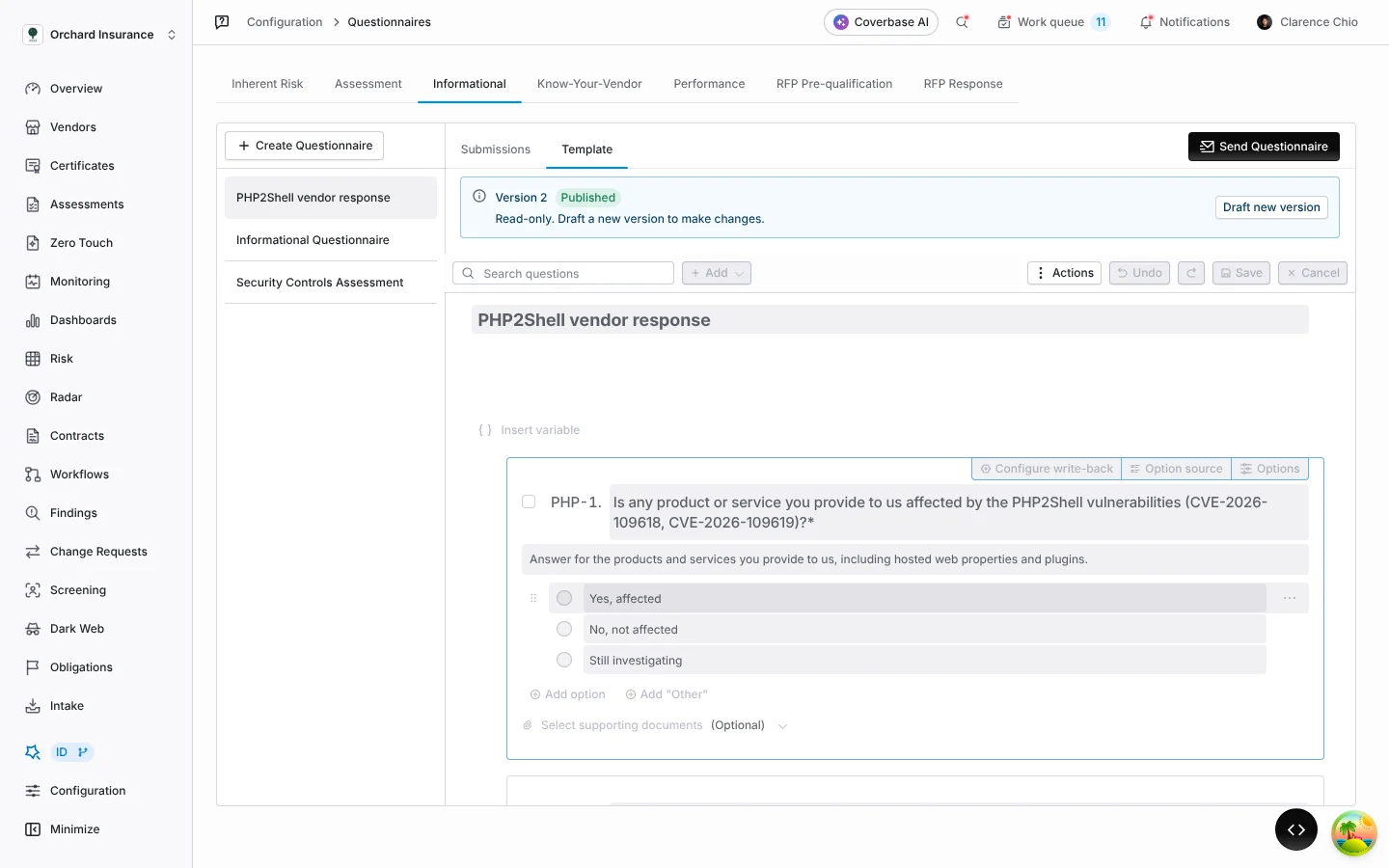1389x868 pixels.
Task: Open RFP Response tab
Action: point(963,84)
